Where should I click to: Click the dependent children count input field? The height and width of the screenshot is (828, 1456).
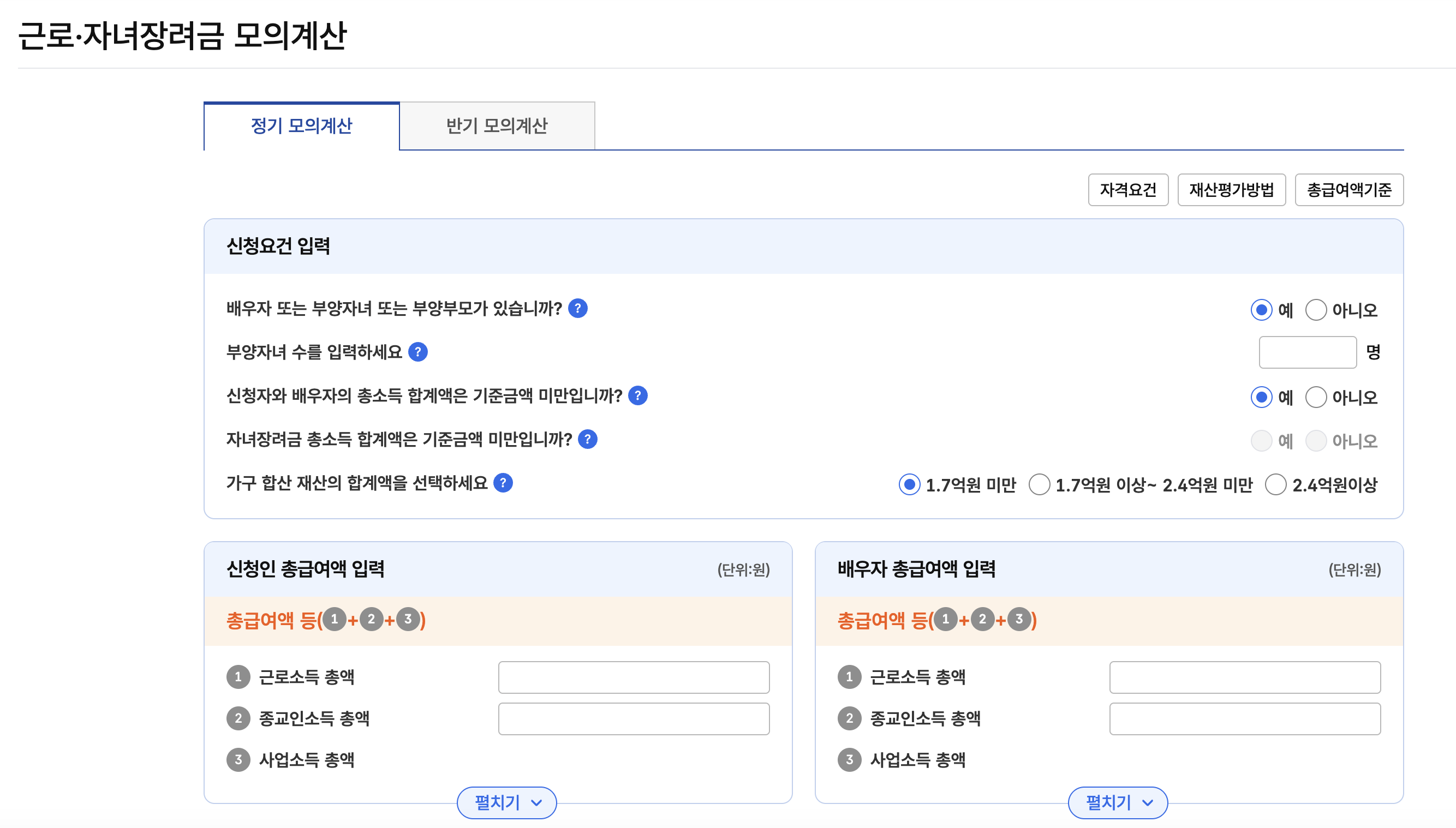click(1308, 352)
